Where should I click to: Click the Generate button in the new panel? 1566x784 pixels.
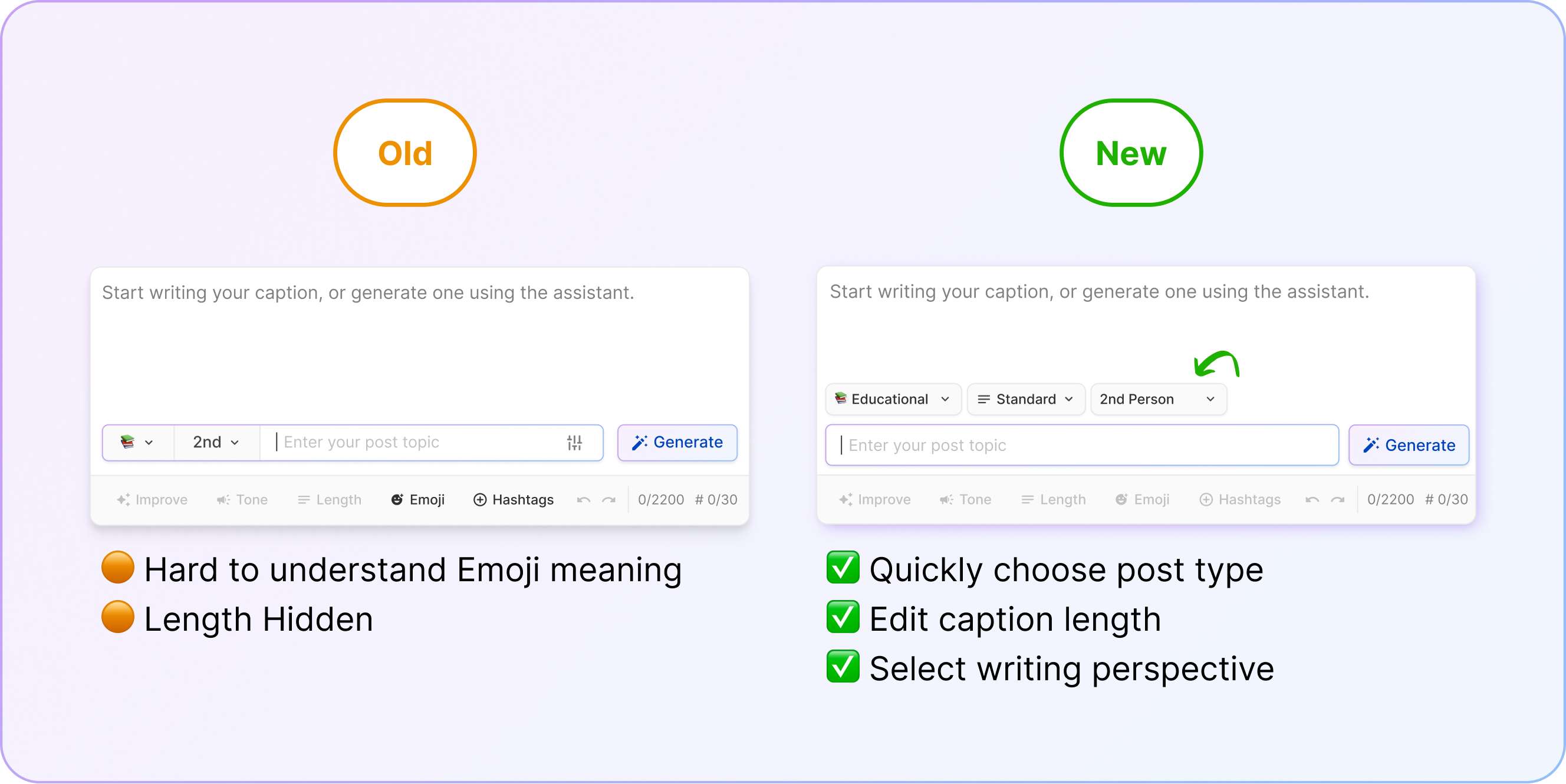(1409, 446)
